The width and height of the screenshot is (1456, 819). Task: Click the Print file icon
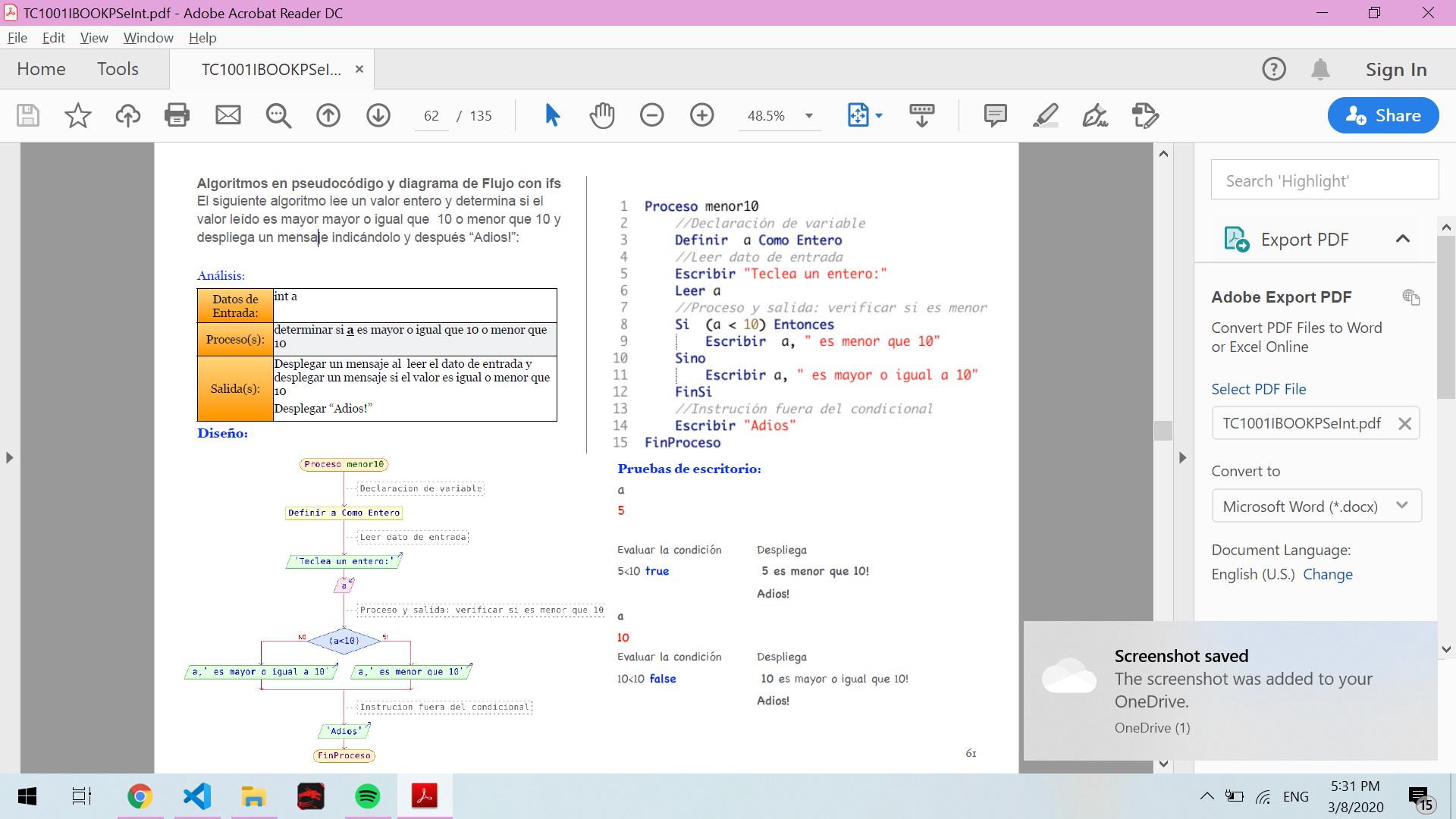tap(177, 115)
